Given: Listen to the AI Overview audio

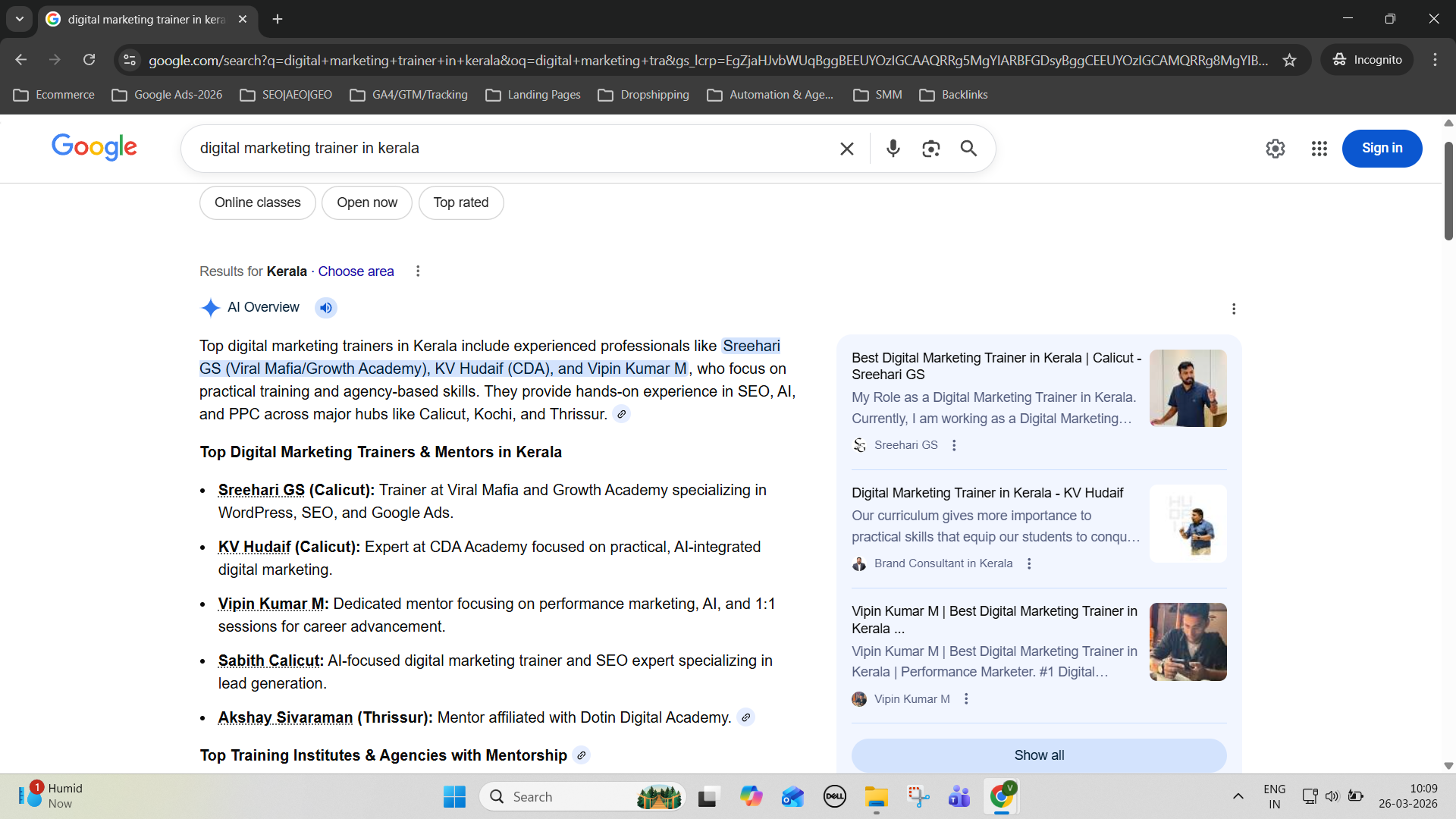Looking at the screenshot, I should point(326,308).
